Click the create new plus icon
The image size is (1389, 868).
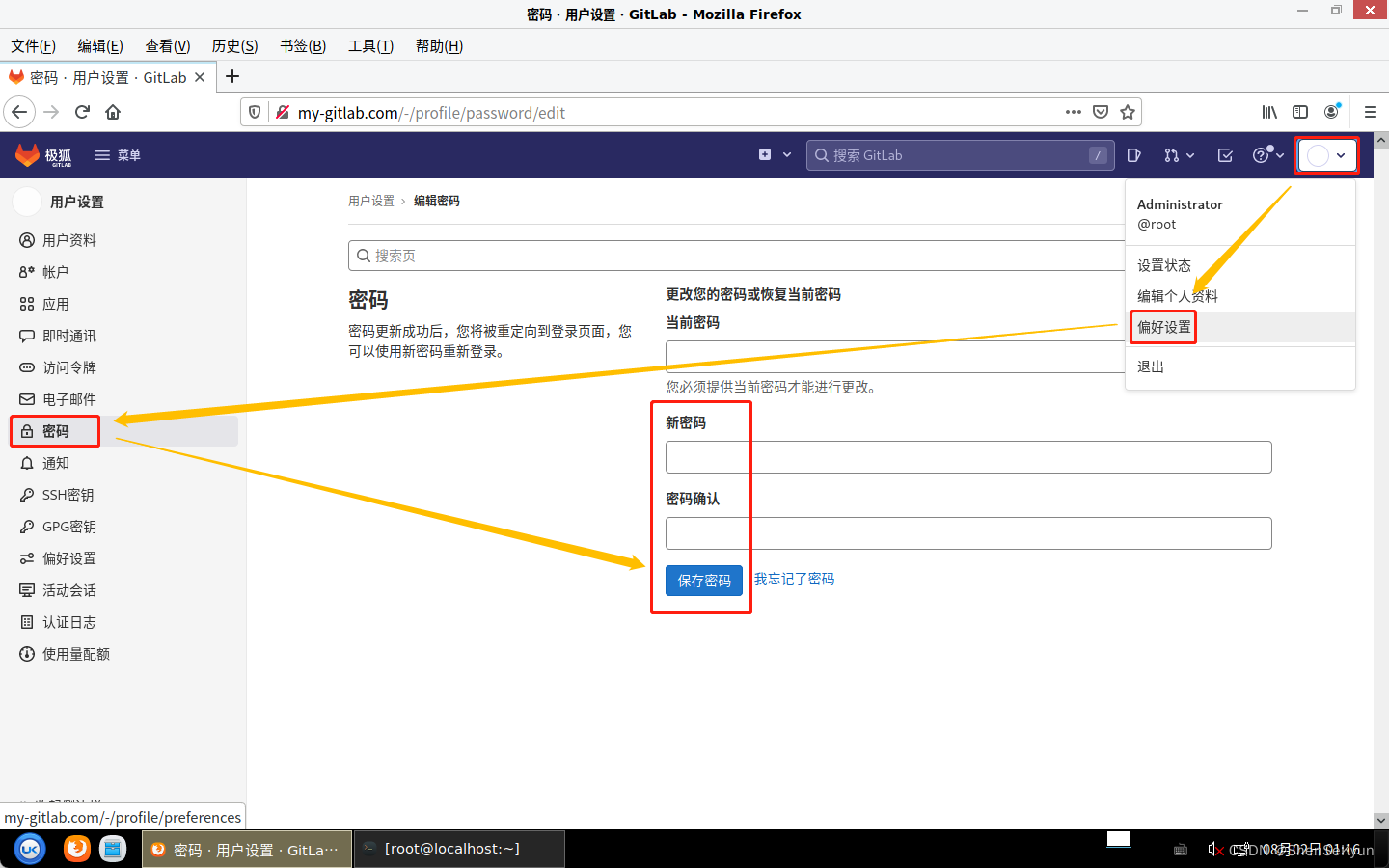(765, 154)
